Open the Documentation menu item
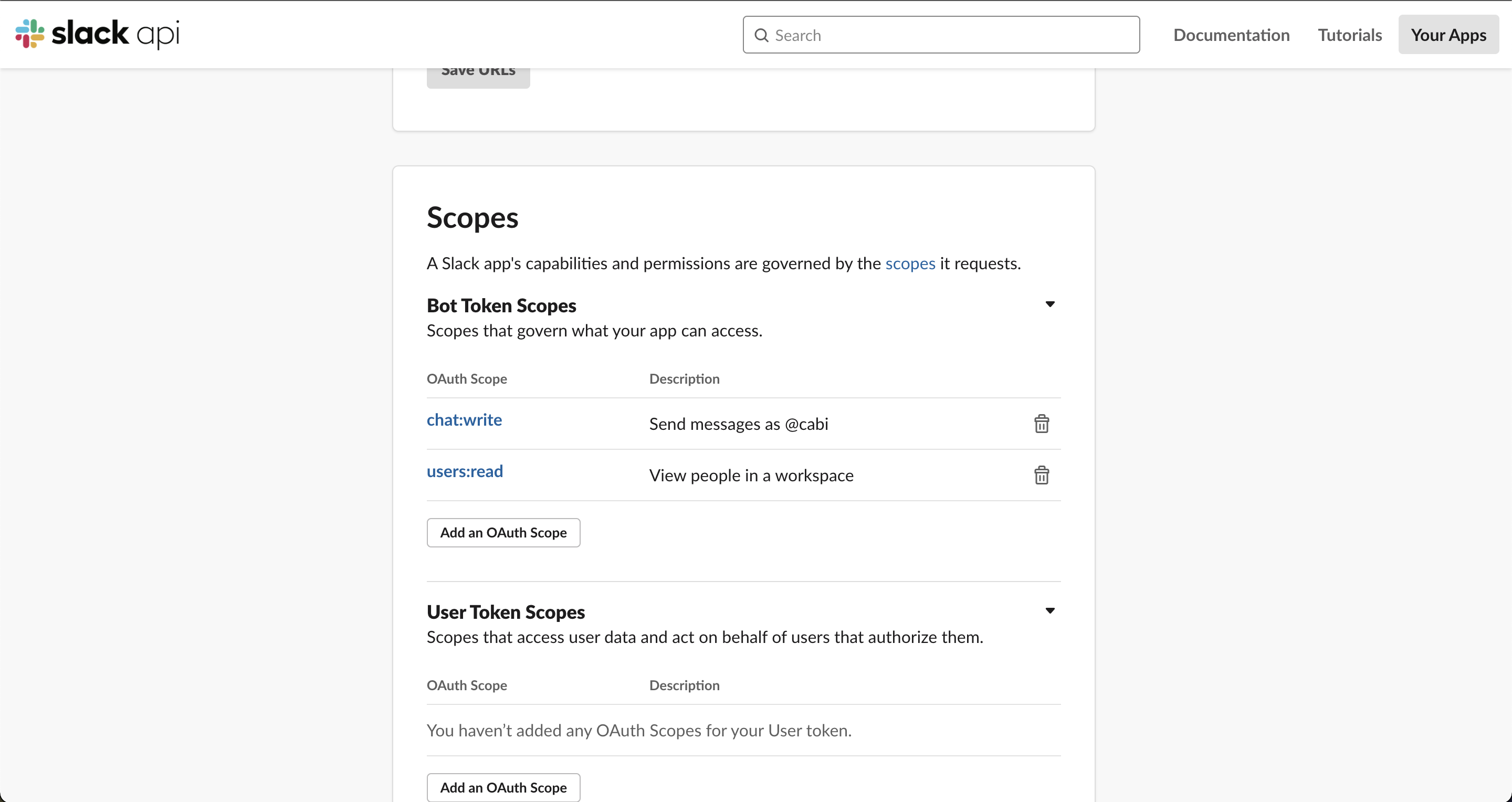Viewport: 1512px width, 802px height. [1231, 35]
